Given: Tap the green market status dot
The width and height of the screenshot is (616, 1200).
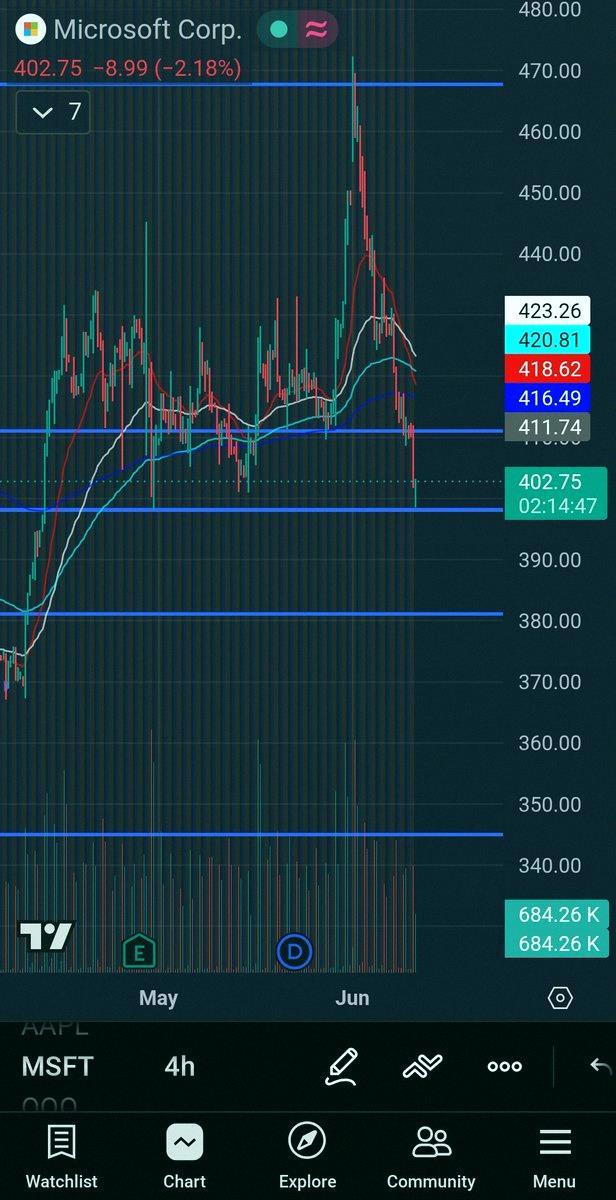Looking at the screenshot, I should pyautogui.click(x=279, y=30).
